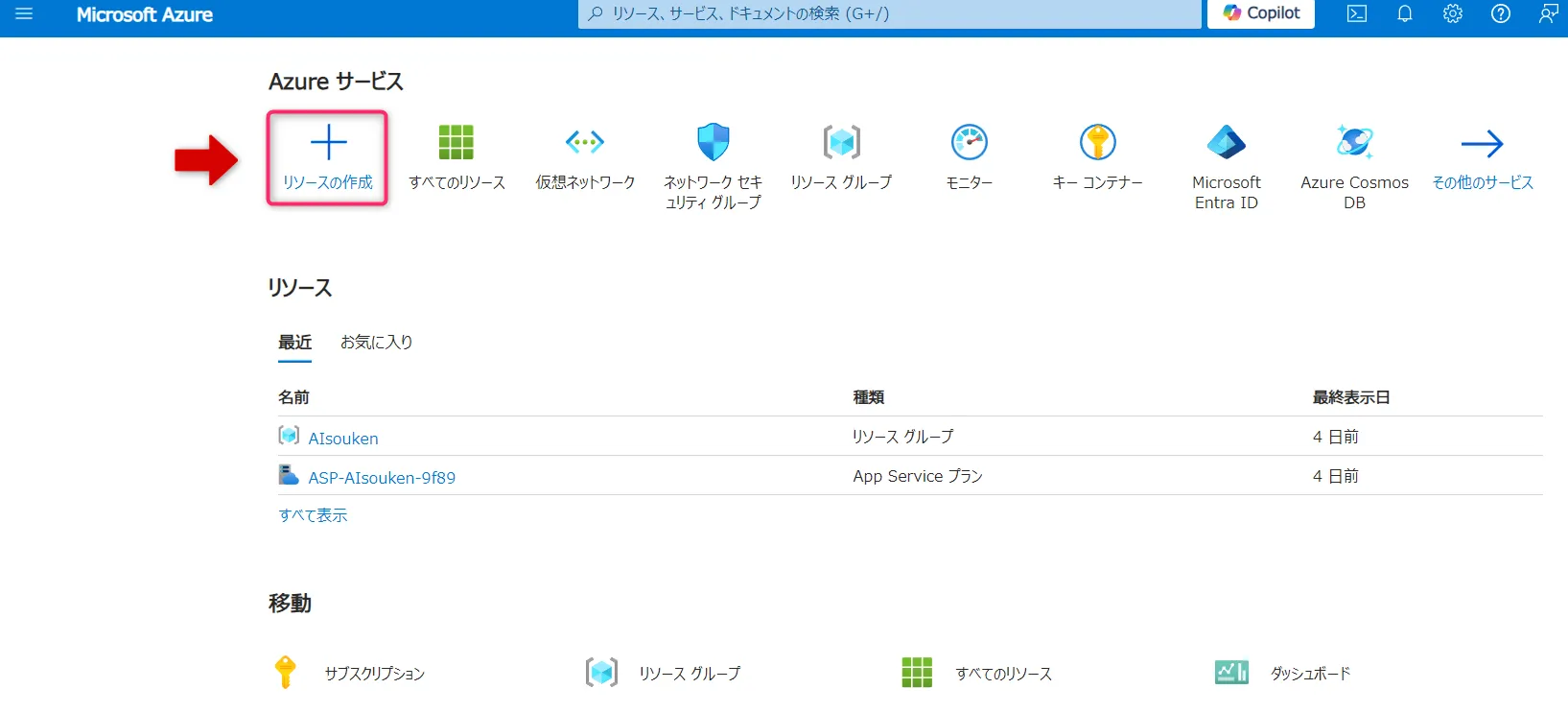1568x713 pixels.
Task: Click the 種類 column header
Action: [869, 397]
